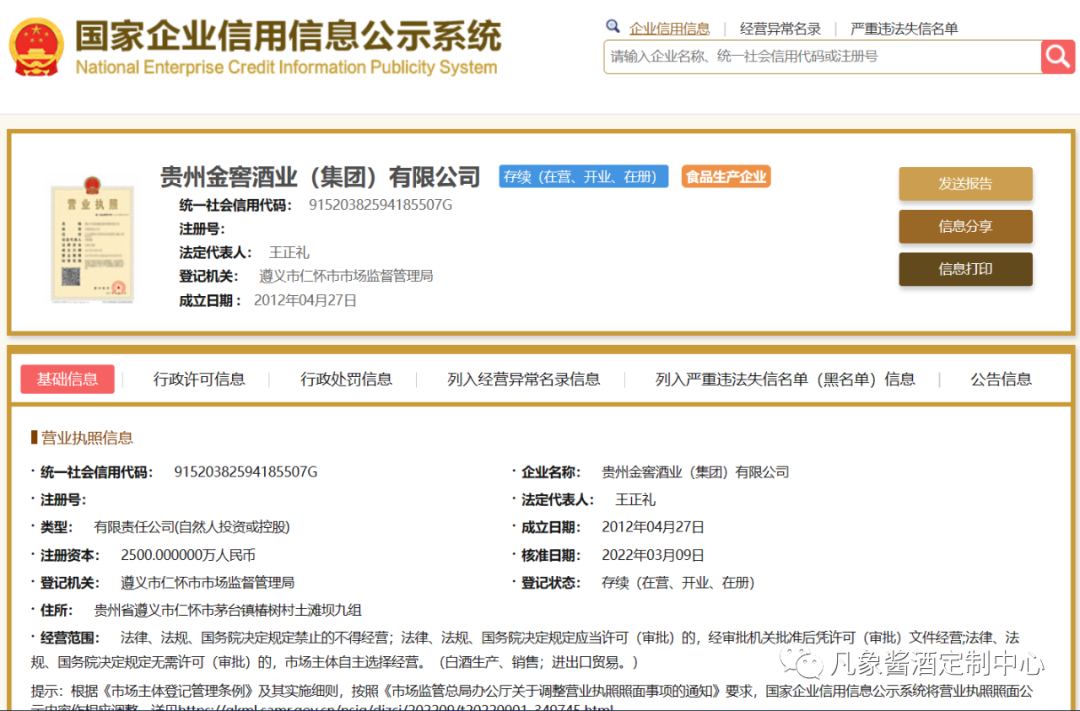Click 企业名称 value in license info section
1080x711 pixels.
[x=695, y=472]
